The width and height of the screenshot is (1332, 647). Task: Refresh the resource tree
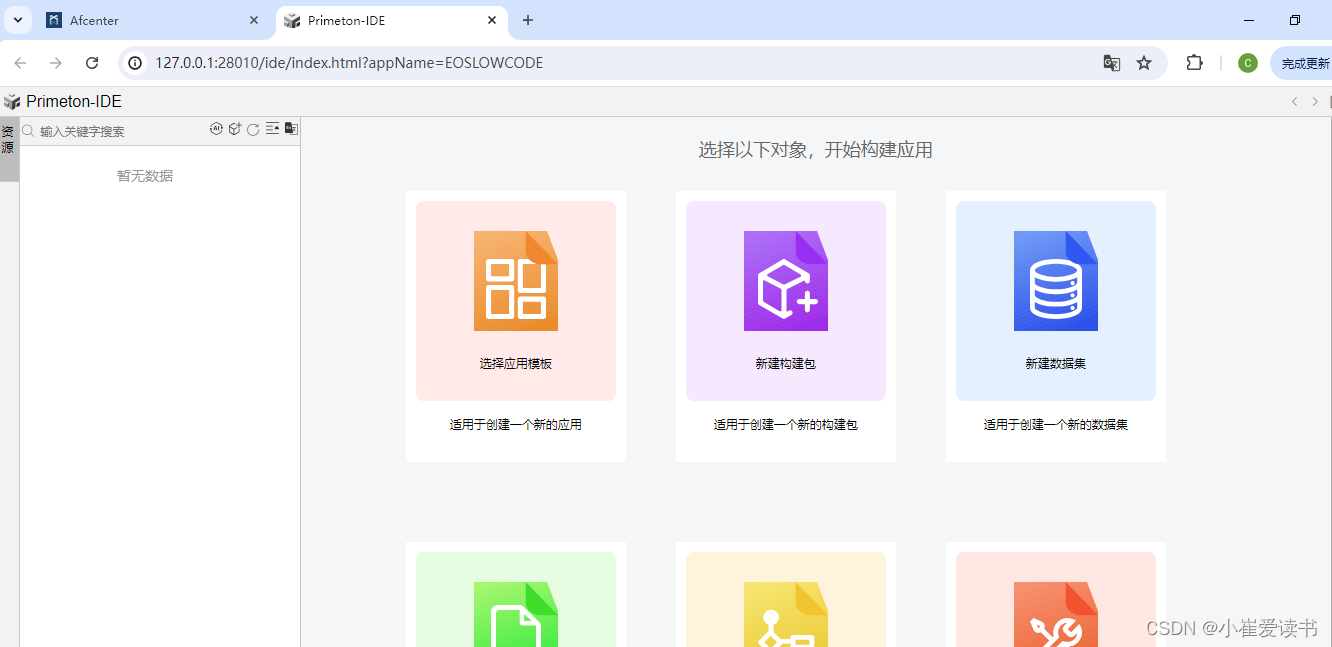[x=253, y=129]
